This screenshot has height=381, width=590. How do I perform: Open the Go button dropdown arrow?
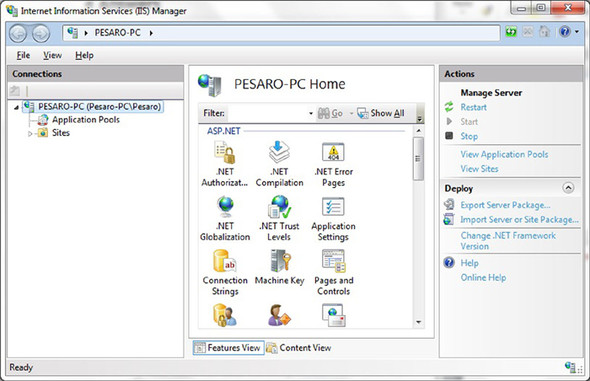point(351,113)
